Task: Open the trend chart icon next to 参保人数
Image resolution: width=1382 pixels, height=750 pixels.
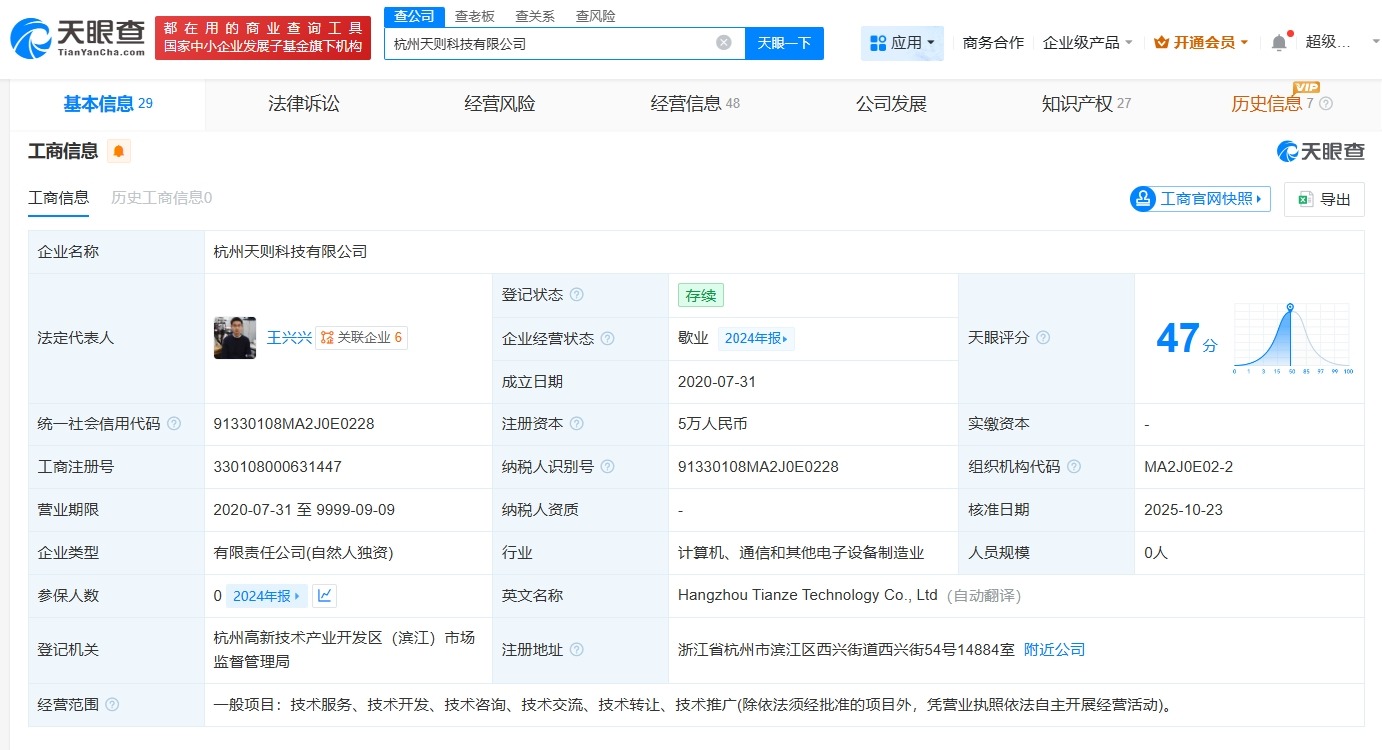Action: [322, 595]
